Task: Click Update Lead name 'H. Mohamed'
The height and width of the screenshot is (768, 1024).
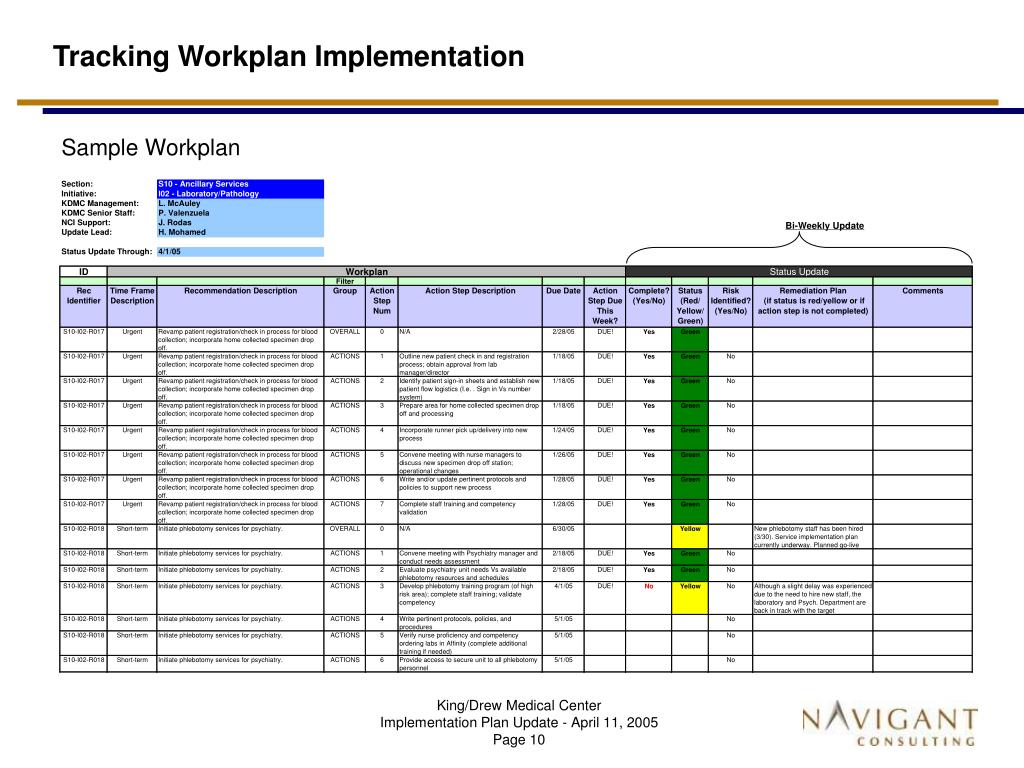Action: point(182,232)
